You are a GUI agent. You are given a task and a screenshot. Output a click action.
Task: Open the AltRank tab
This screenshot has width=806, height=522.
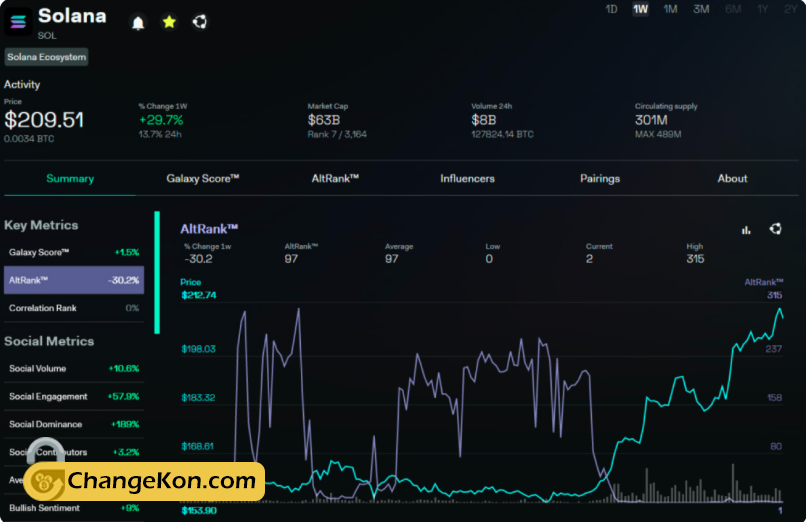click(x=335, y=179)
